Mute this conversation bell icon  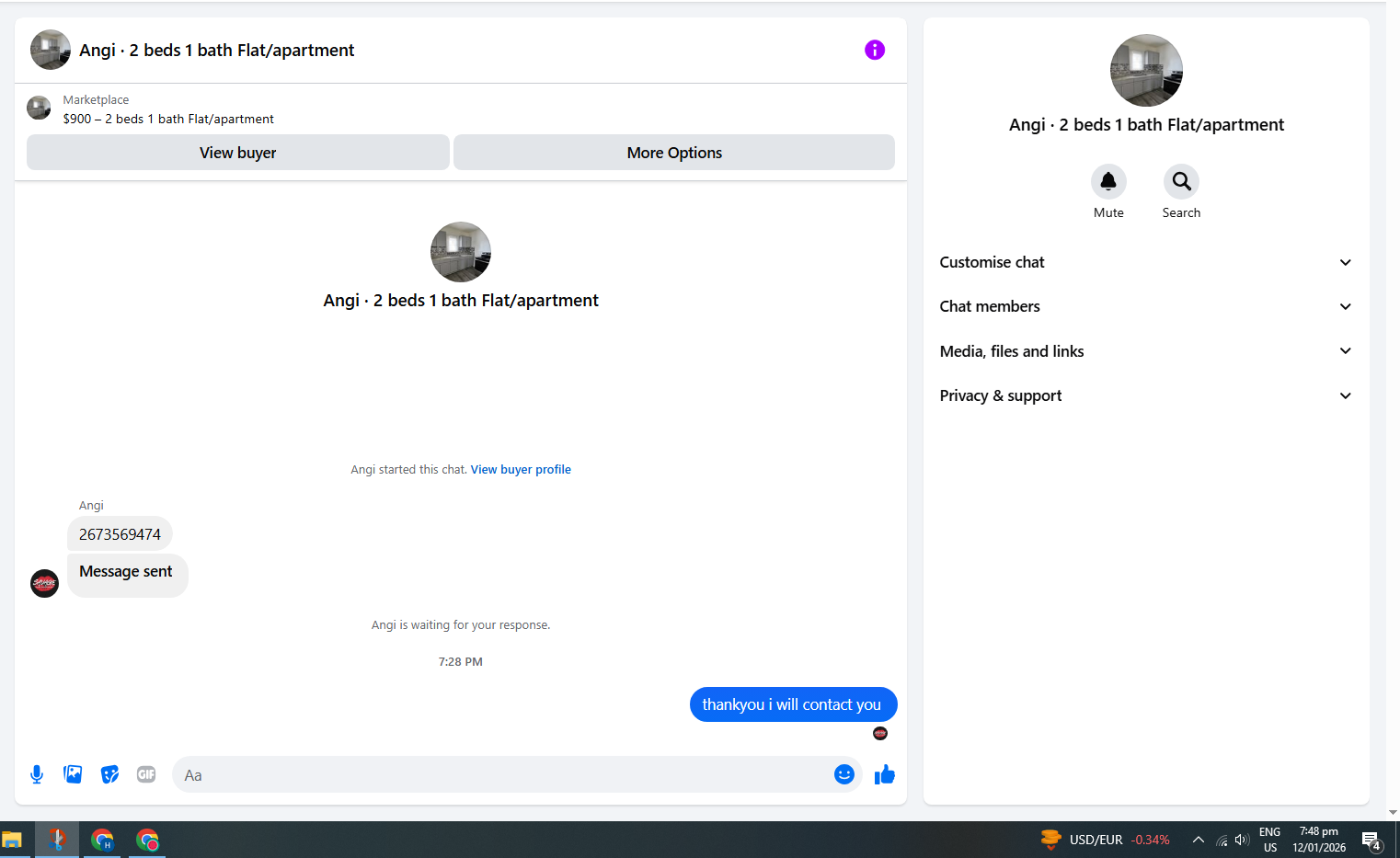click(1108, 182)
